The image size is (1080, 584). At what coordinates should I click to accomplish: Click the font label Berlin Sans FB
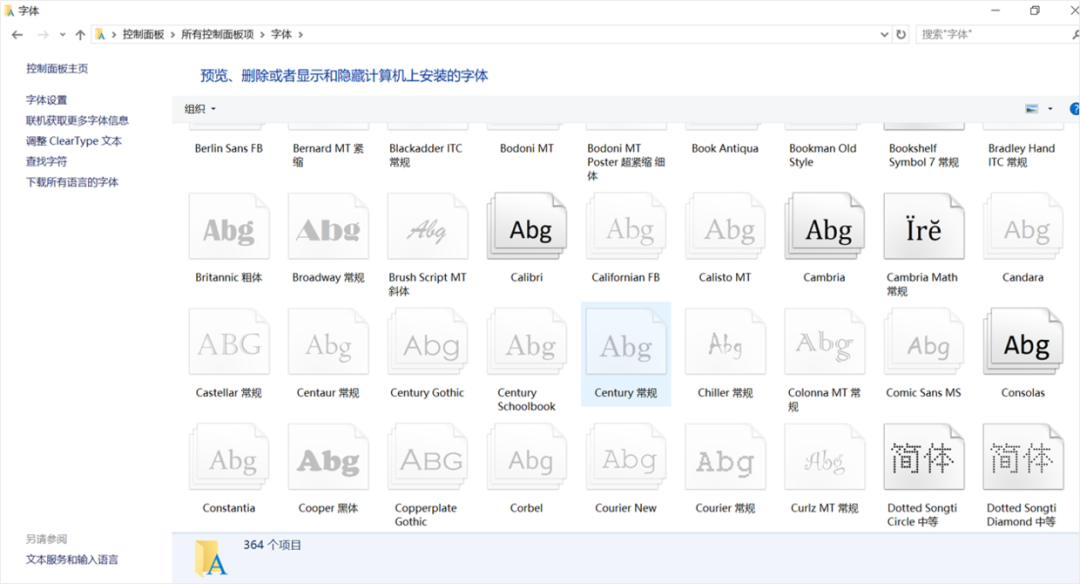tap(229, 148)
